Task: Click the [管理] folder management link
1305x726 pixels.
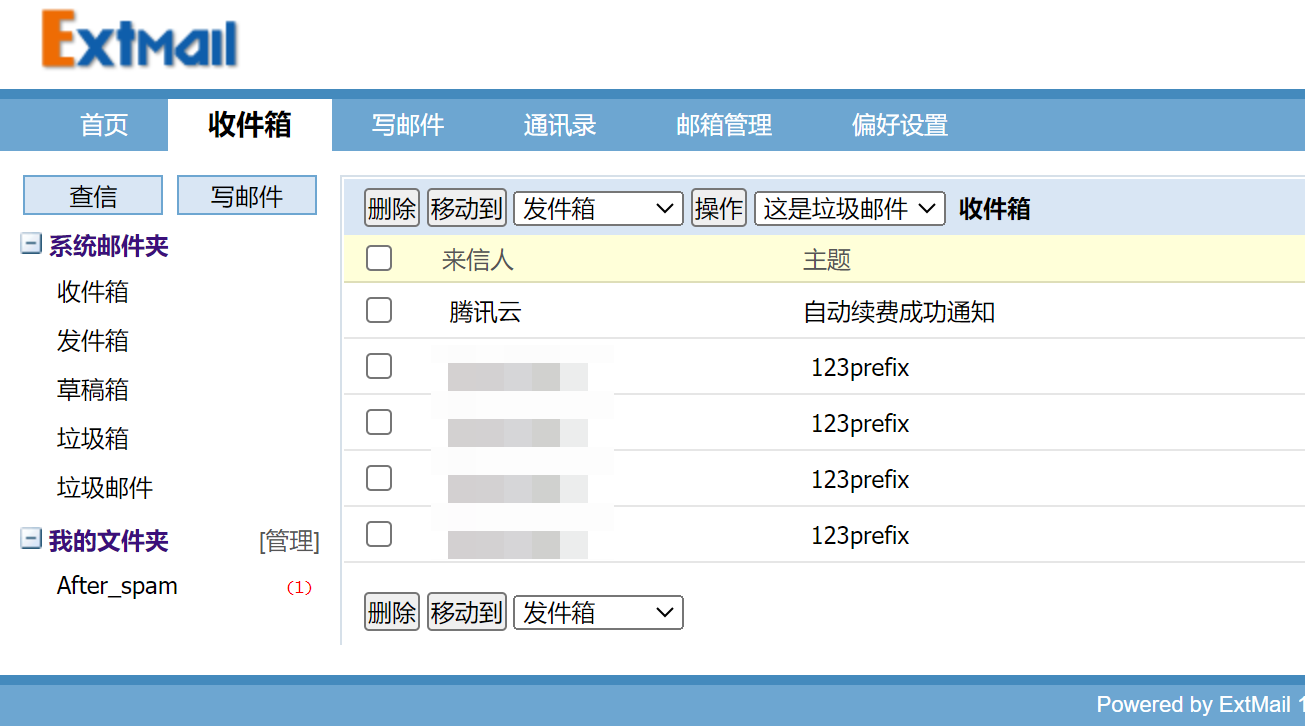Action: pyautogui.click(x=289, y=541)
